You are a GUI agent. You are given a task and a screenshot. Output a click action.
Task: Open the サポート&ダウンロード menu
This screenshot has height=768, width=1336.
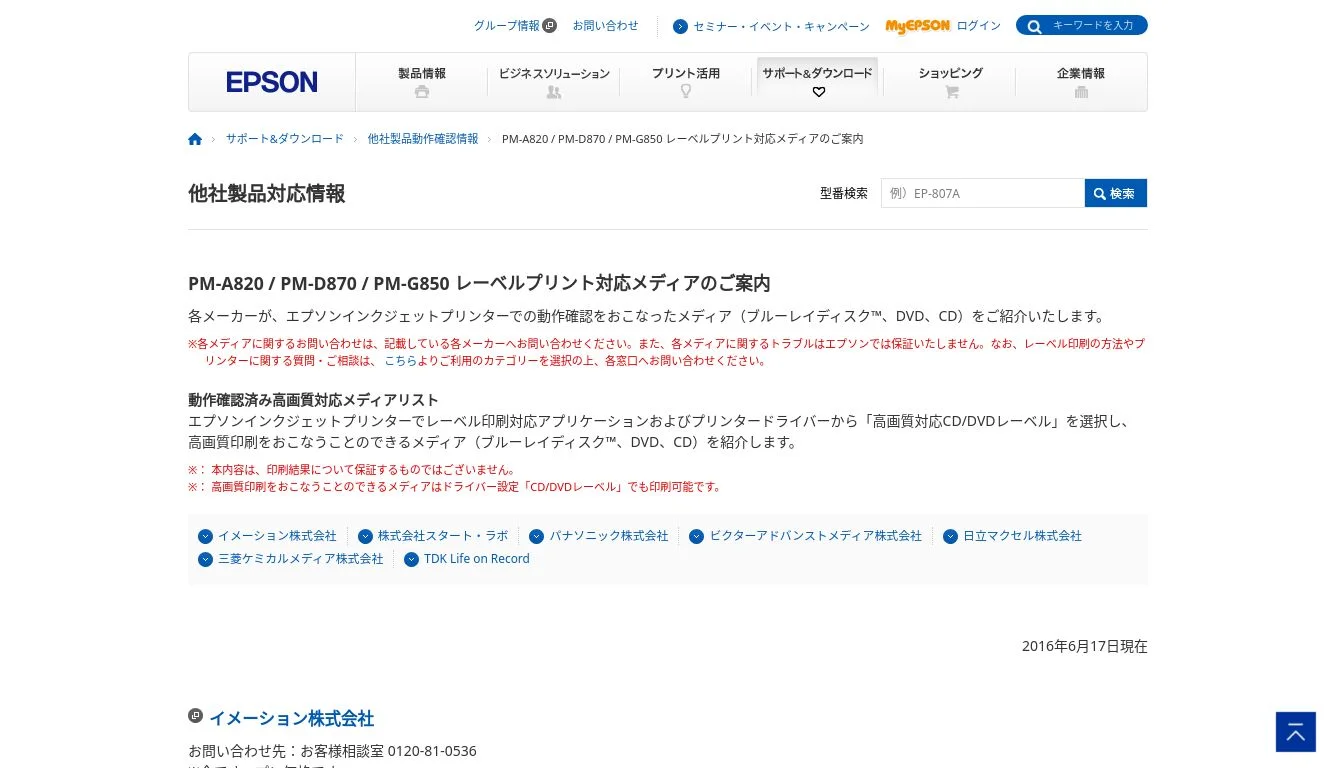pyautogui.click(x=818, y=82)
